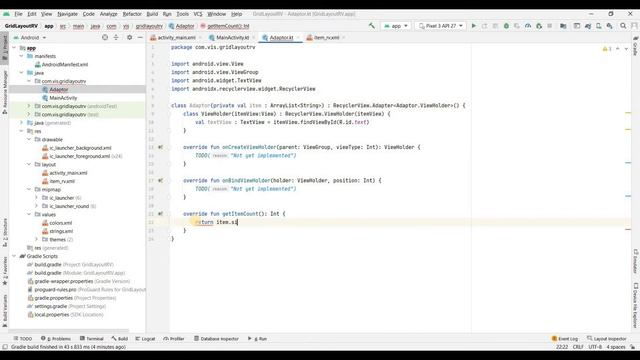Switch to the item_rv.xml editor tab
This screenshot has width=640, height=360.
click(326, 38)
